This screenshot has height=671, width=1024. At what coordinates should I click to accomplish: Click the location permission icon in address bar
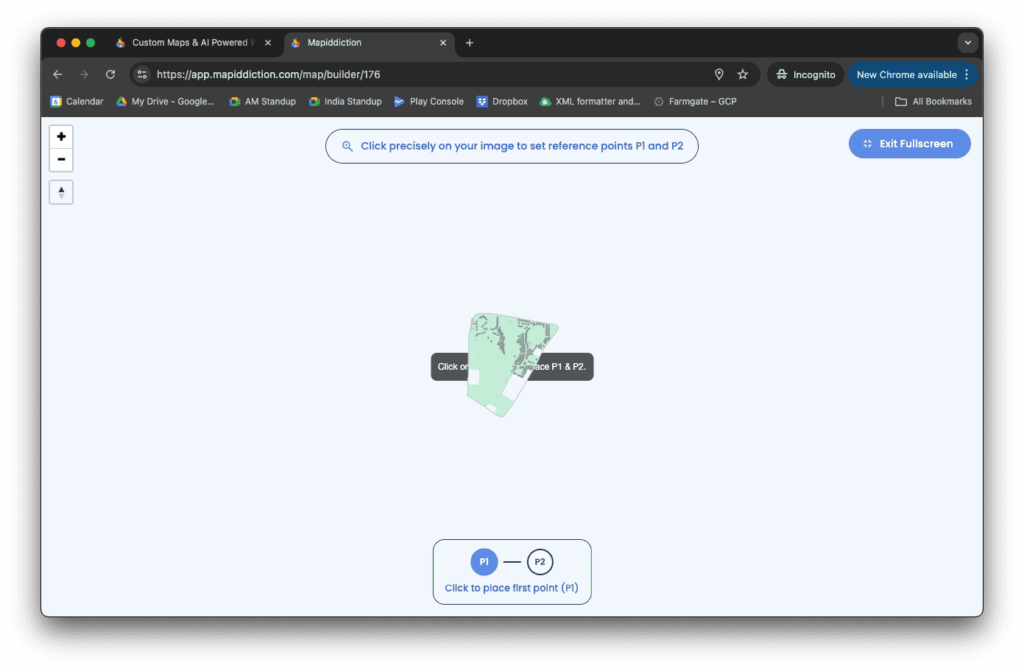(718, 74)
